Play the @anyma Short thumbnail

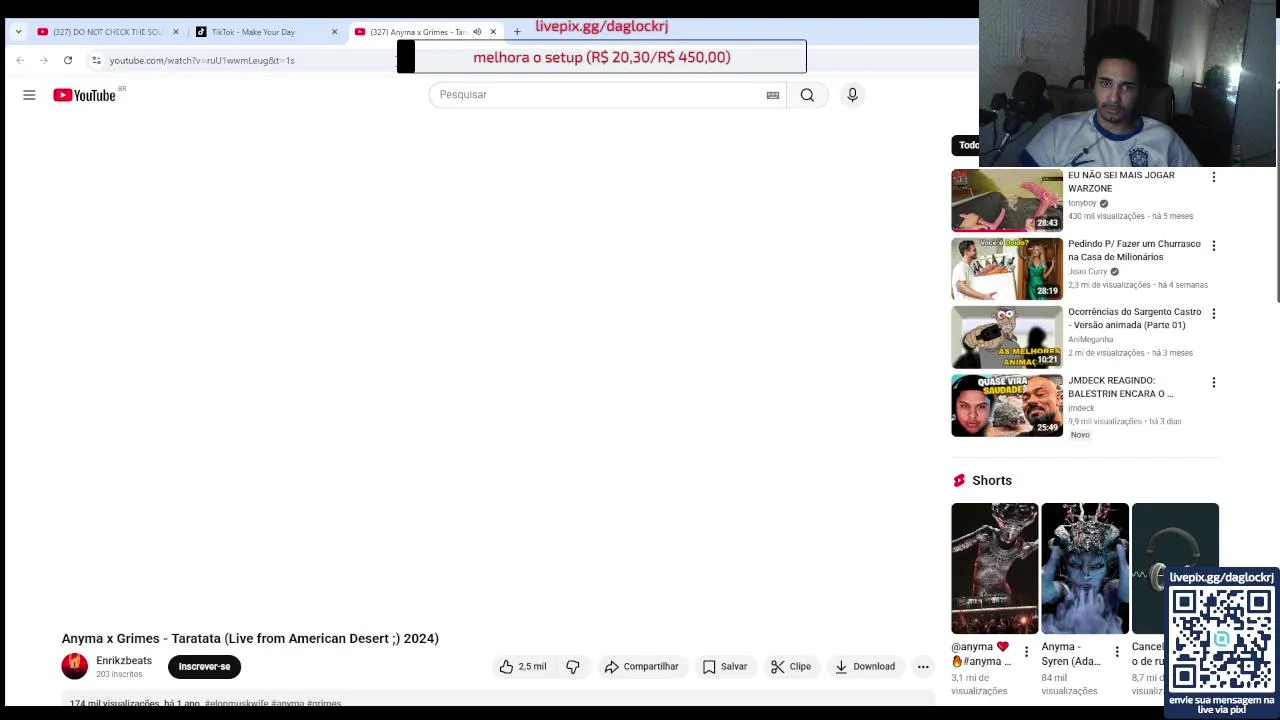tap(994, 569)
